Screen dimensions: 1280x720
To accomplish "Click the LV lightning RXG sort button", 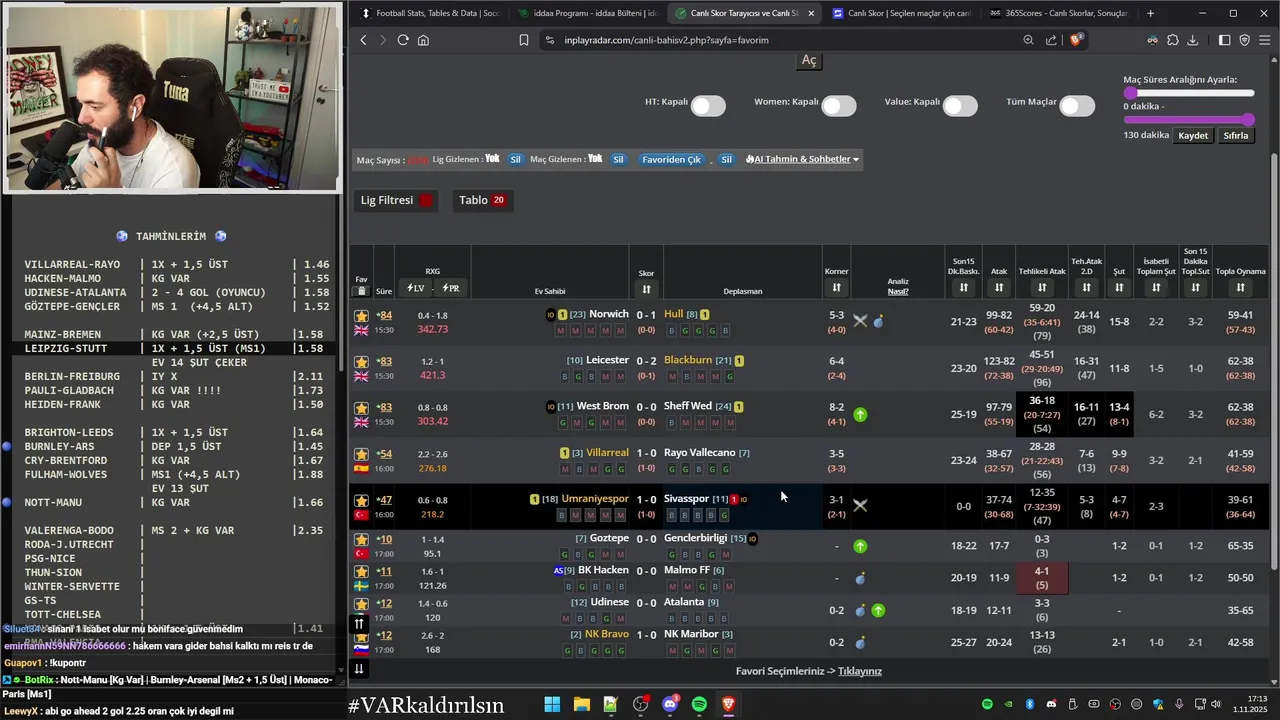I will [415, 288].
